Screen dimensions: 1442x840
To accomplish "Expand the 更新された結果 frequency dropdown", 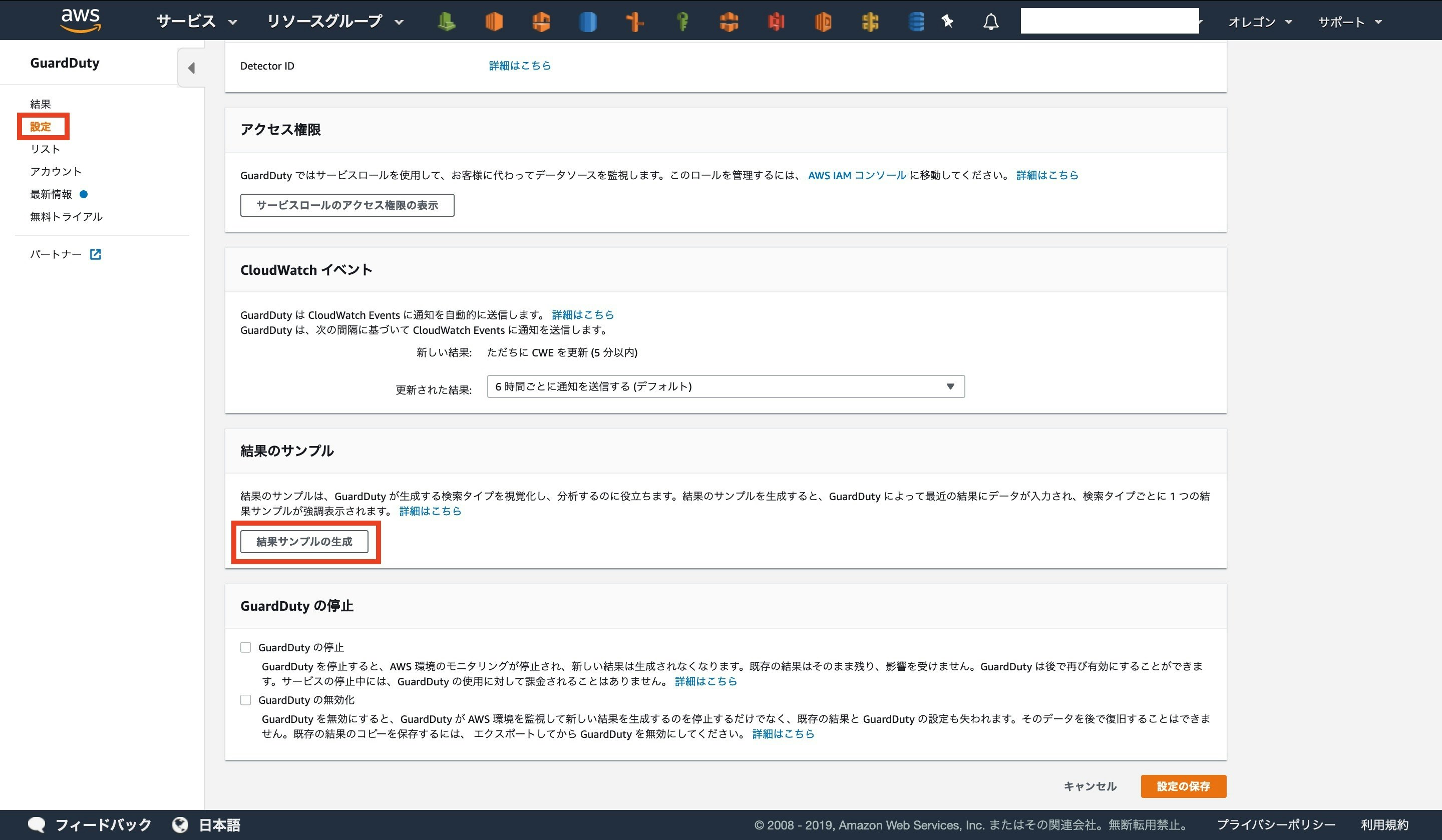I will pos(723,386).
